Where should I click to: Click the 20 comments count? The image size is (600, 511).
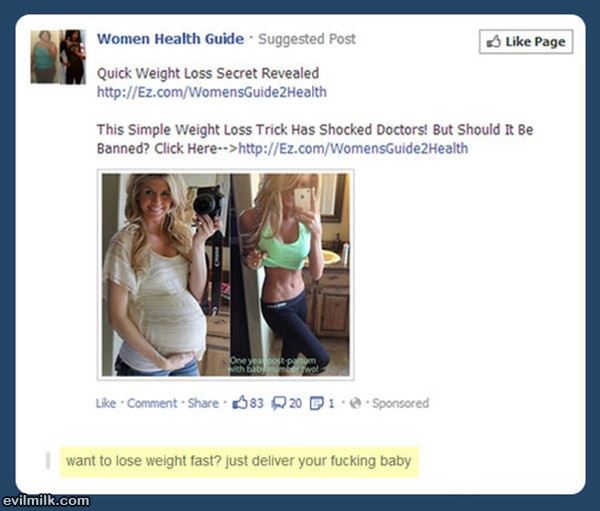(x=295, y=403)
